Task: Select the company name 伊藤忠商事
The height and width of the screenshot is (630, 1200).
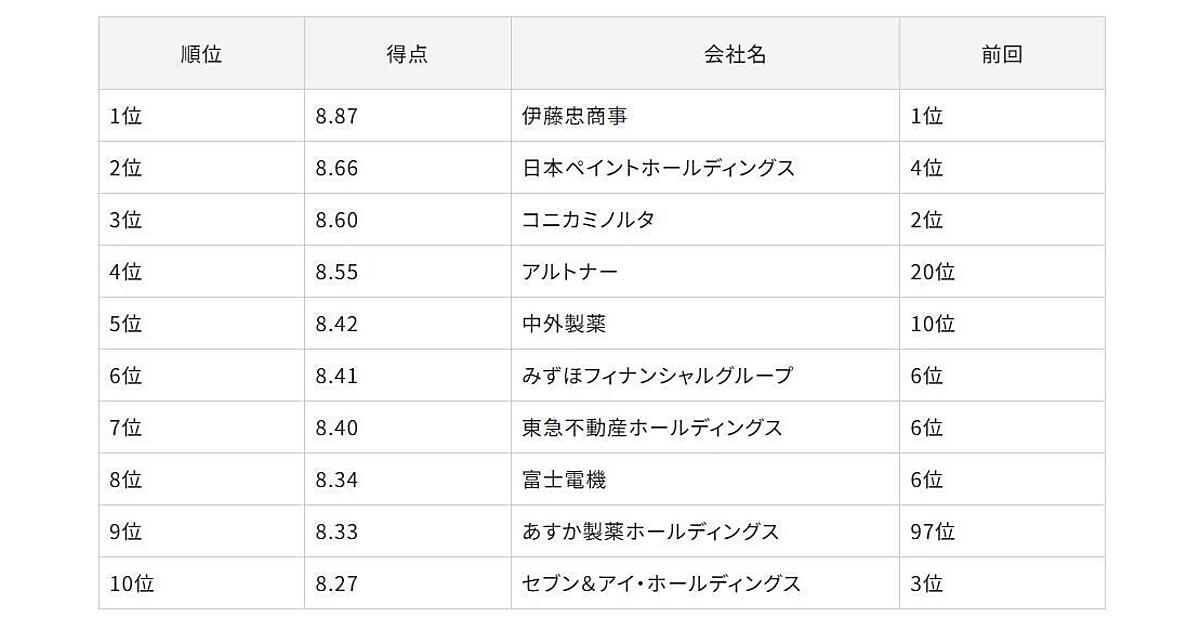Action: pos(574,116)
